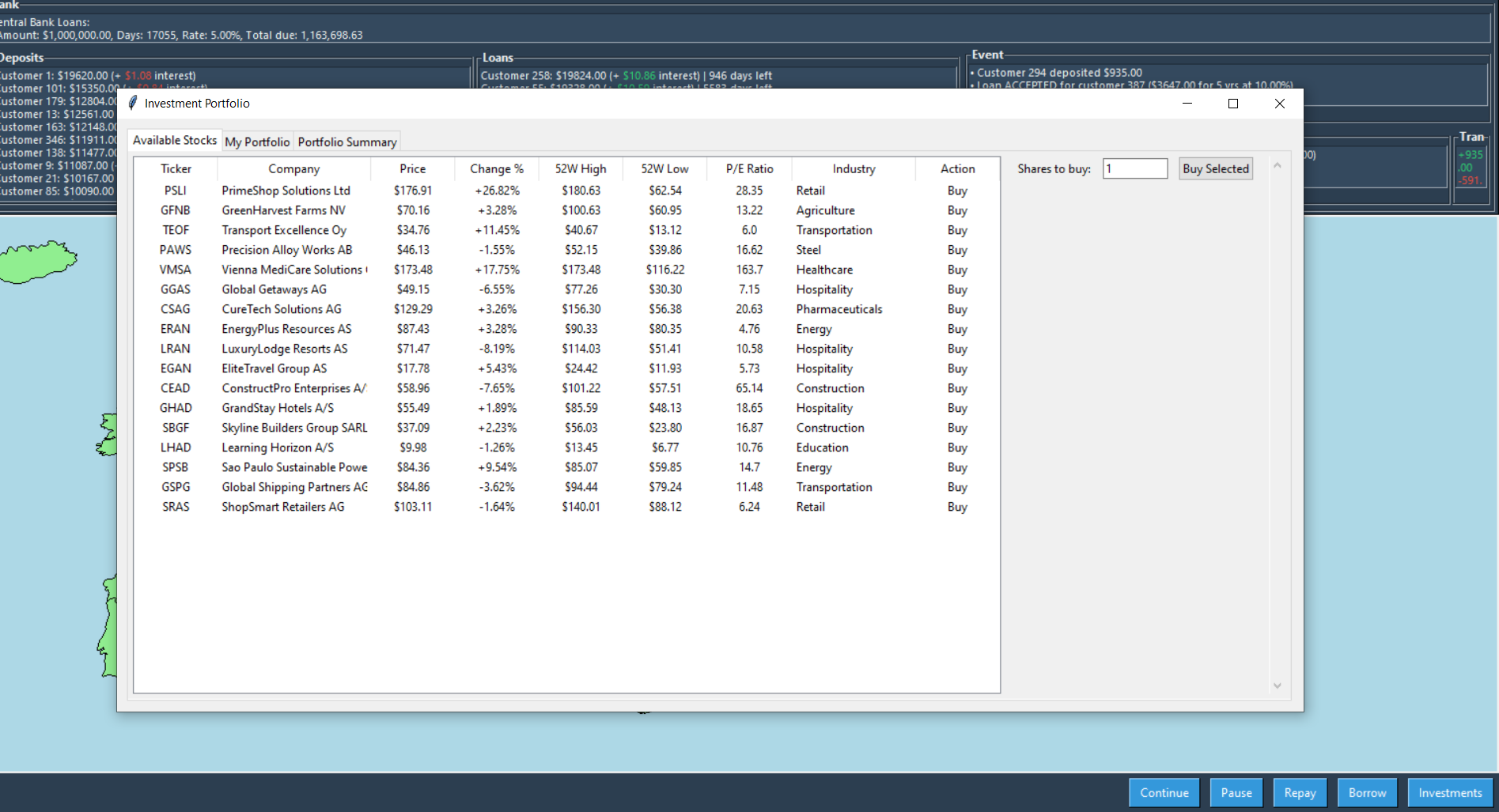The width and height of the screenshot is (1499, 812).
Task: Click Buy for PrimeShop Solutions Ltd
Action: tap(957, 191)
